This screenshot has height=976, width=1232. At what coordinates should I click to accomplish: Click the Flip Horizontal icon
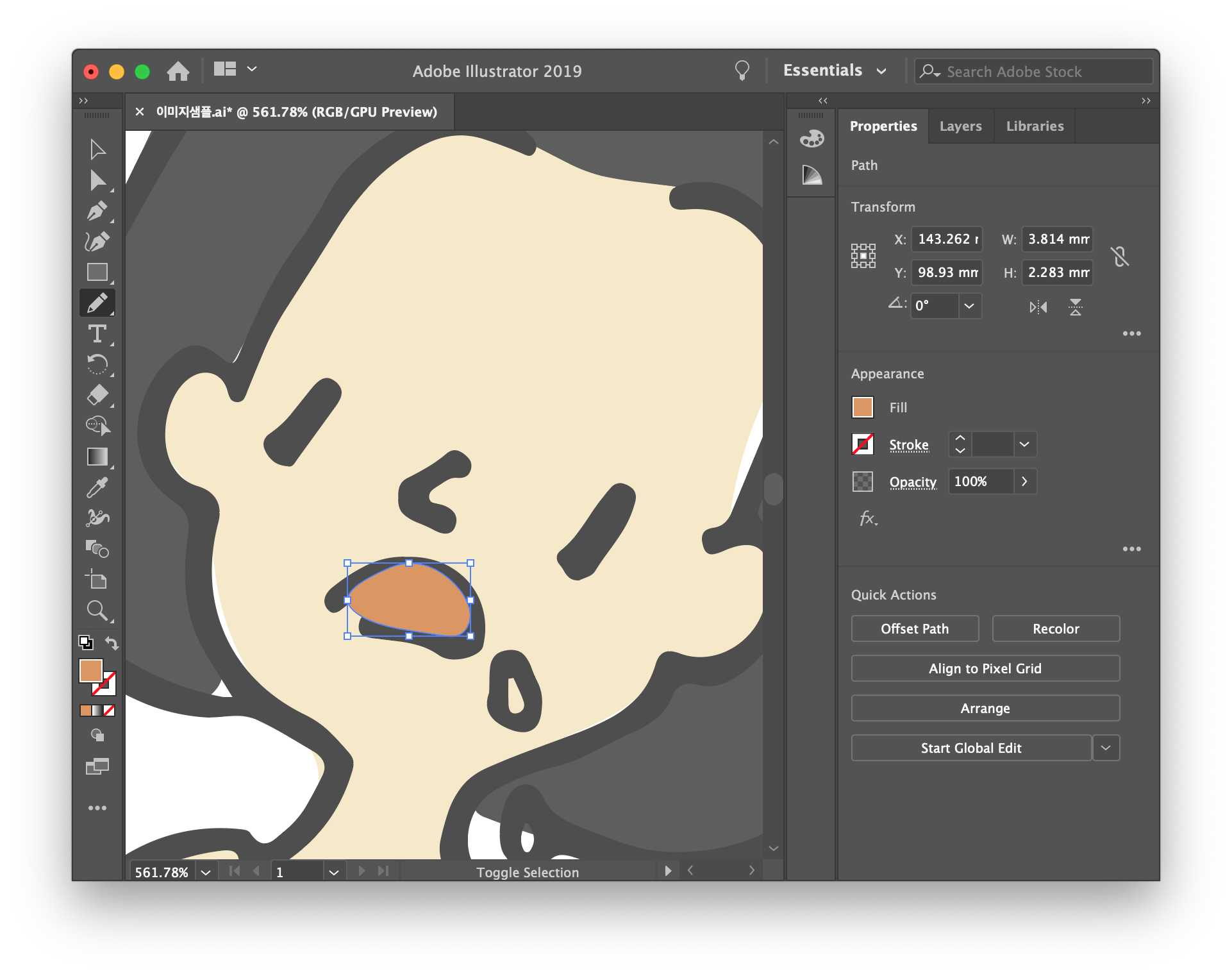pos(1038,307)
